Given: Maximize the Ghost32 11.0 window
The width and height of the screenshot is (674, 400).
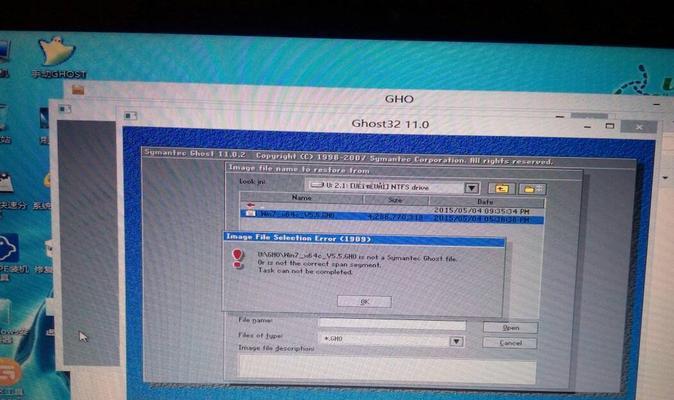Looking at the screenshot, I should tap(610, 126).
